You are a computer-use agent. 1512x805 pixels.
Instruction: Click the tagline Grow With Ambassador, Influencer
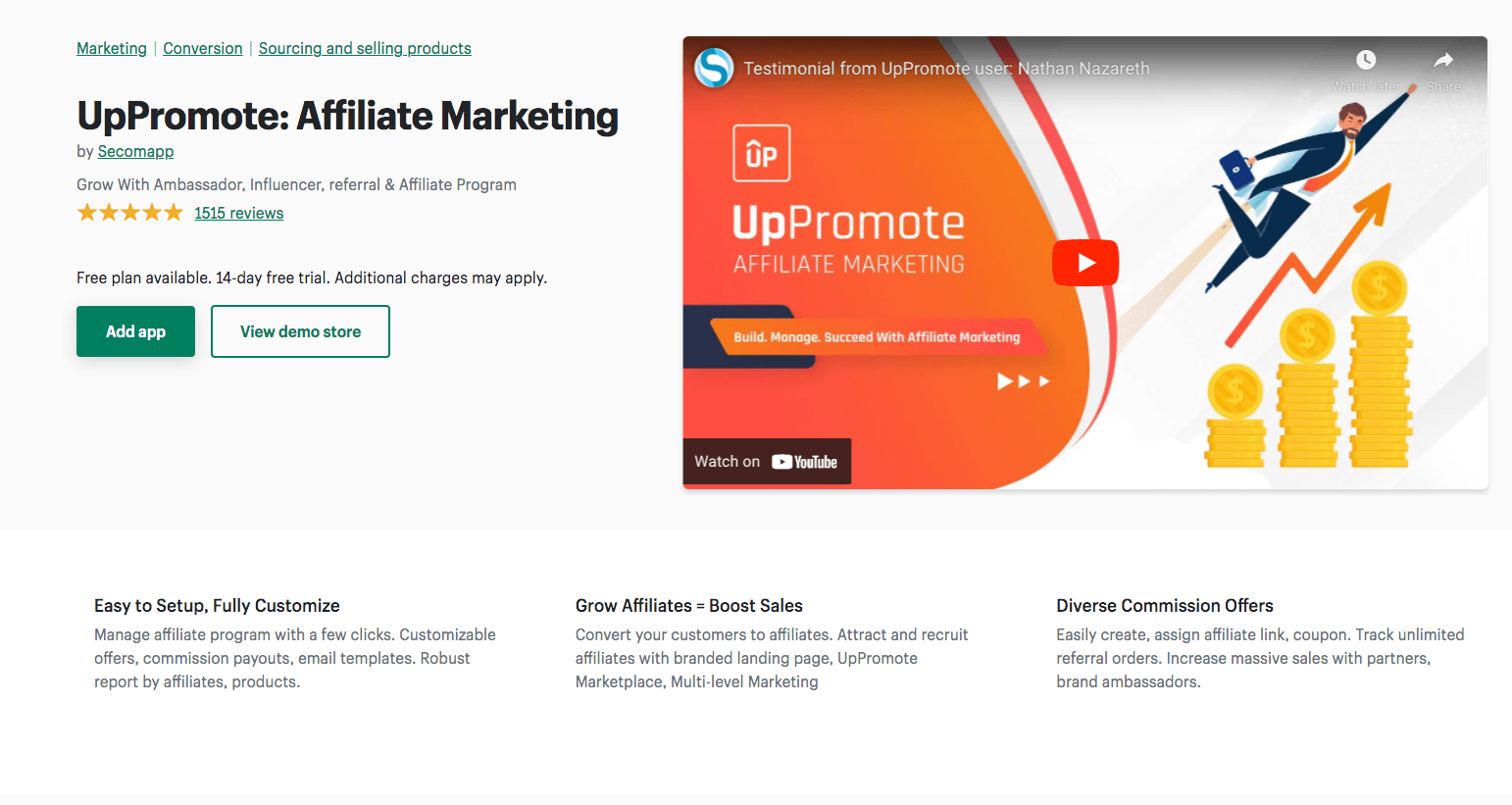[x=296, y=184]
